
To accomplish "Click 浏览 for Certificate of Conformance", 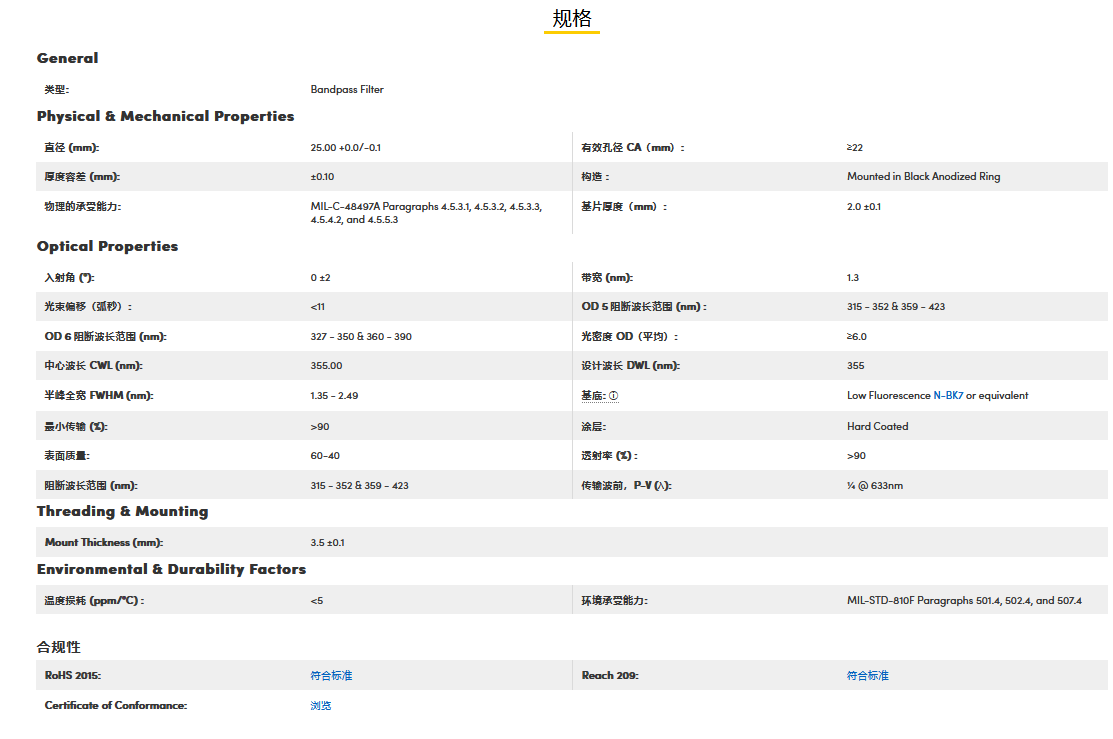I will click(320, 706).
